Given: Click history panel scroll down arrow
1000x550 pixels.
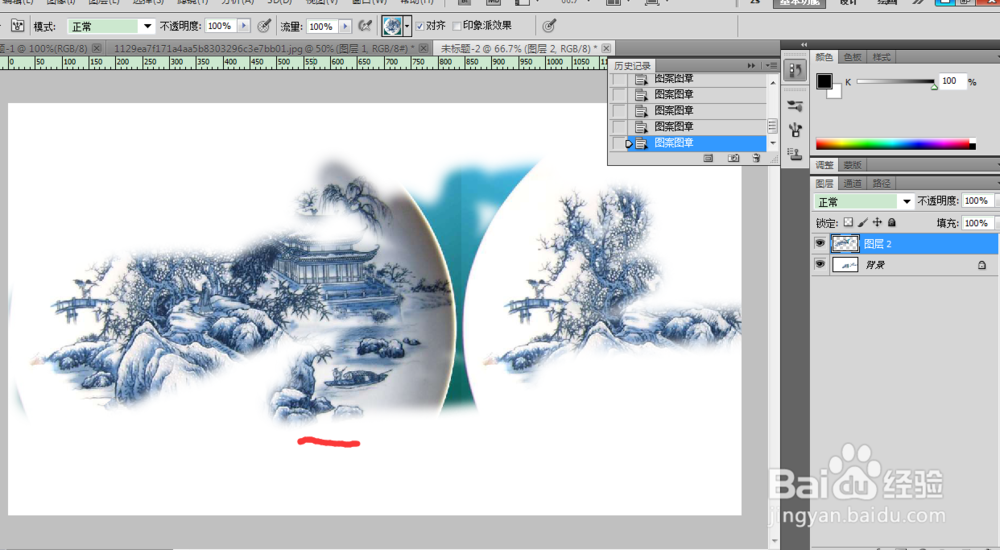Looking at the screenshot, I should click(773, 144).
